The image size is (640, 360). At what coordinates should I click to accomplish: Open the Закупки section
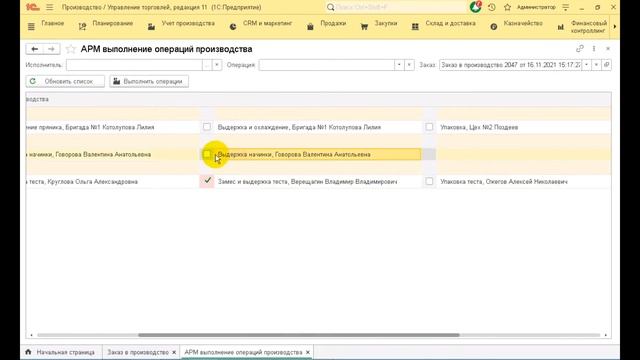click(x=386, y=23)
